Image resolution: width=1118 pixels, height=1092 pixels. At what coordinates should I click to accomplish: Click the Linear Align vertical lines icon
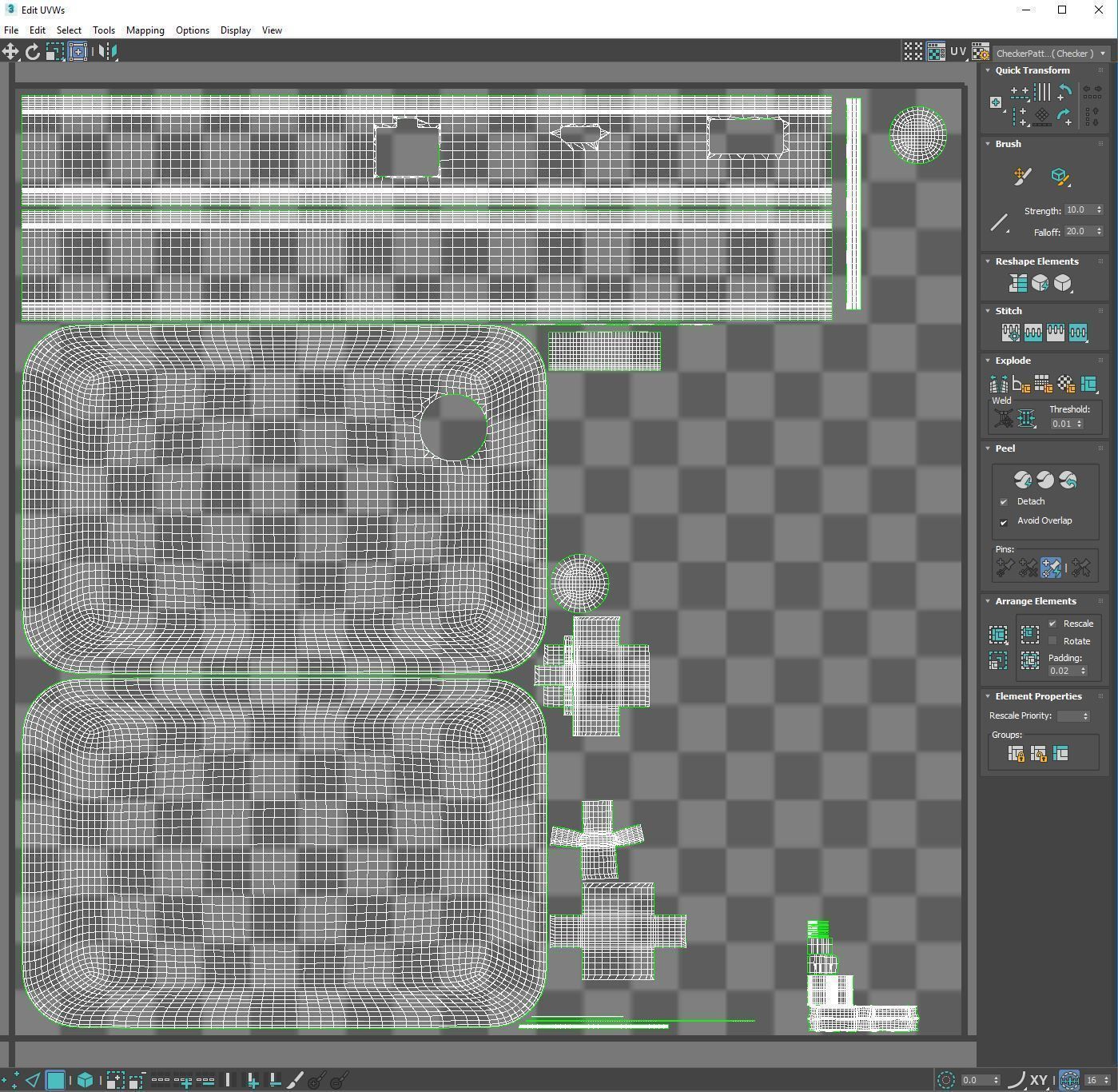pyautogui.click(x=1041, y=93)
